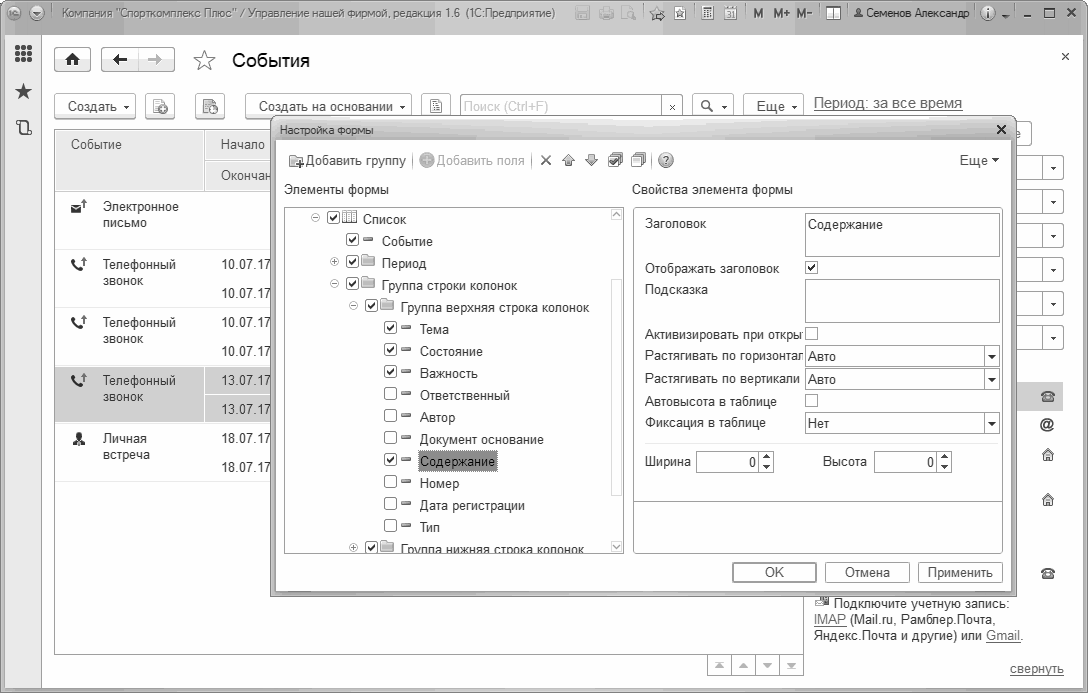Enable the Ответственный checkbox
The width and height of the screenshot is (1088, 693).
tap(391, 395)
